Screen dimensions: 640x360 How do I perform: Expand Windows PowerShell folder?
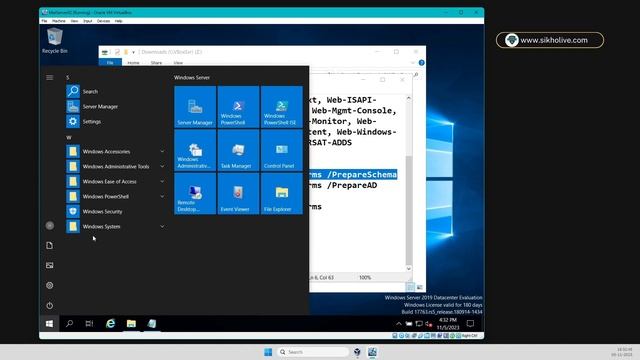tap(116, 196)
